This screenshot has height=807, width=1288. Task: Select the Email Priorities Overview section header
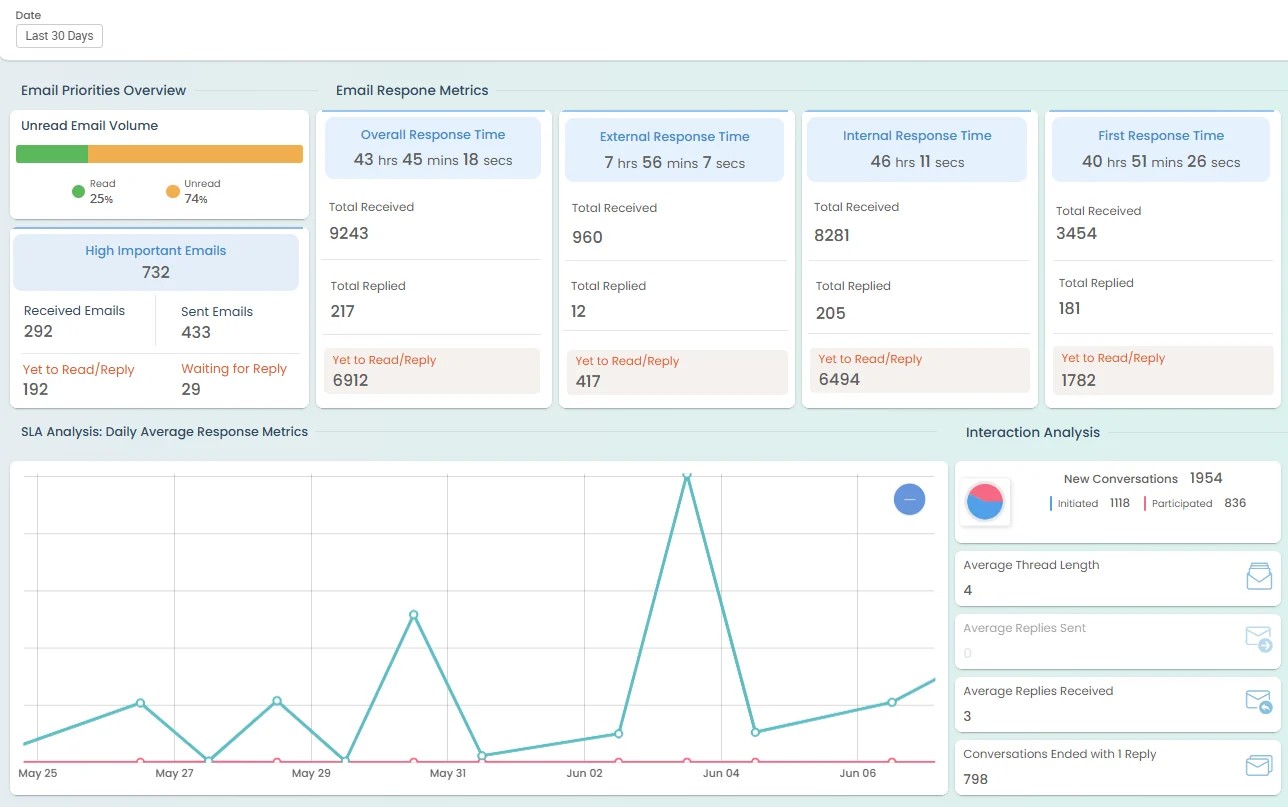(103, 90)
